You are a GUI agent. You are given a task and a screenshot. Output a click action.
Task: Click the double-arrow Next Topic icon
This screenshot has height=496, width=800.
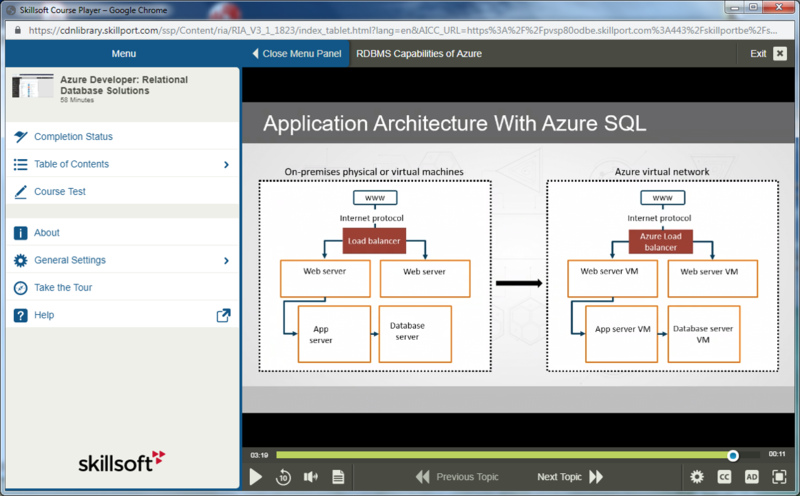click(596, 477)
